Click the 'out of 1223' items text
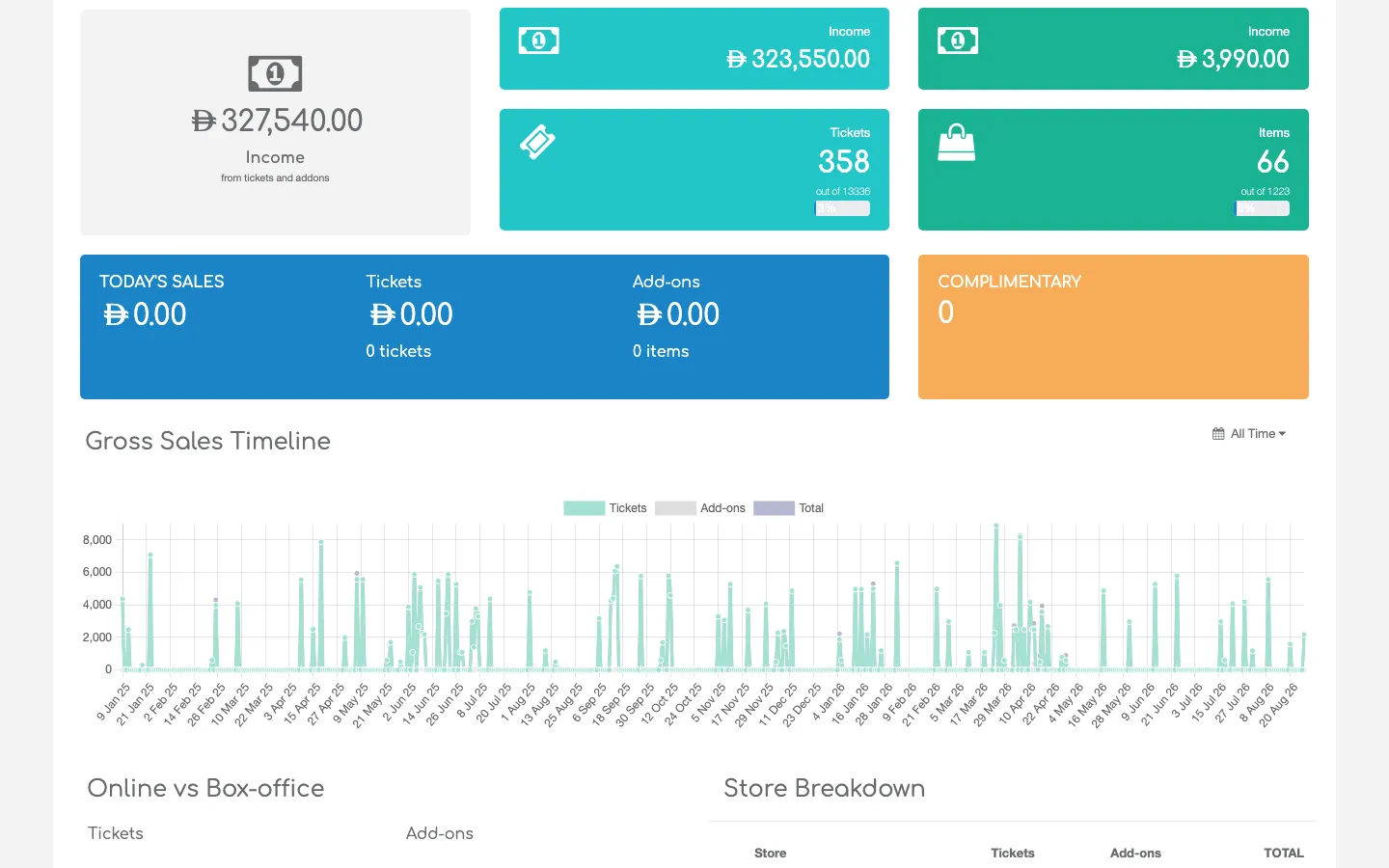Image resolution: width=1389 pixels, height=868 pixels. click(1265, 192)
